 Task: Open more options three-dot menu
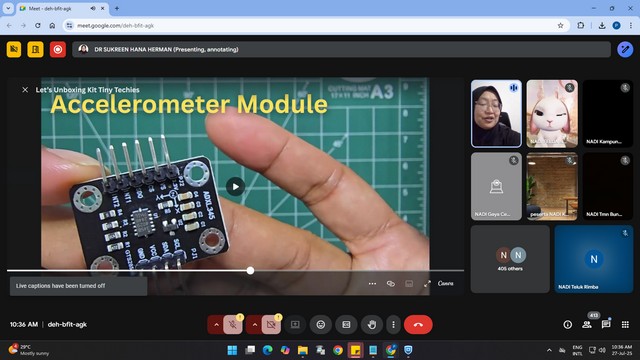click(393, 324)
